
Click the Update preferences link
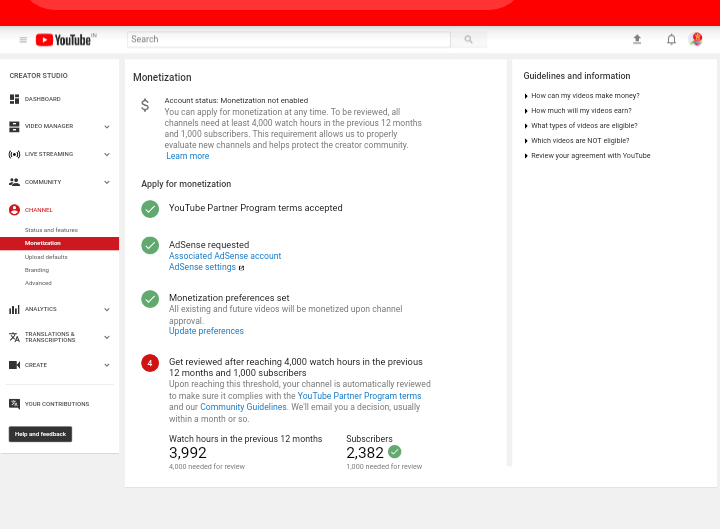pyautogui.click(x=206, y=331)
